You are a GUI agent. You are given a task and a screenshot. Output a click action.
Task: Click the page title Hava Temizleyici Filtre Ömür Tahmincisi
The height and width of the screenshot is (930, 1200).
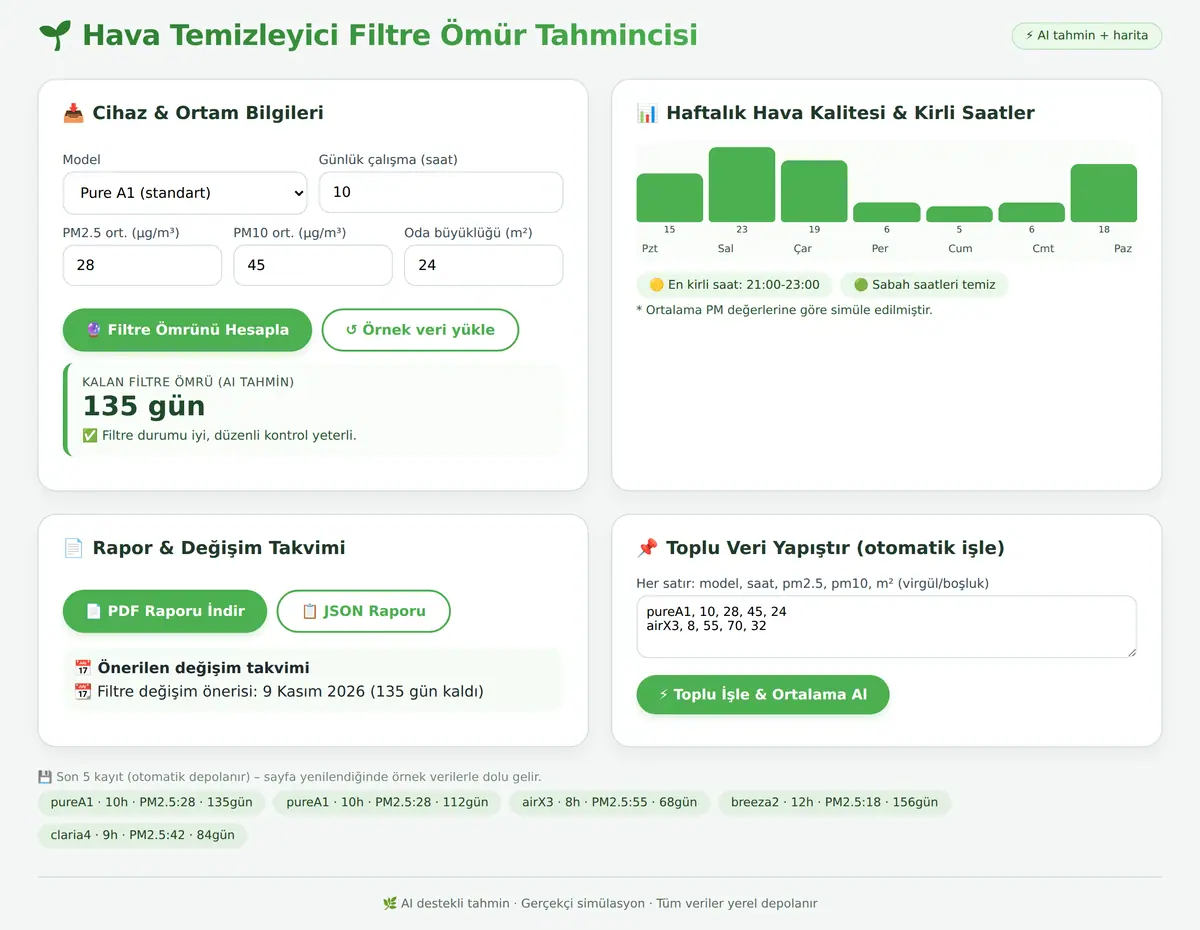[390, 35]
